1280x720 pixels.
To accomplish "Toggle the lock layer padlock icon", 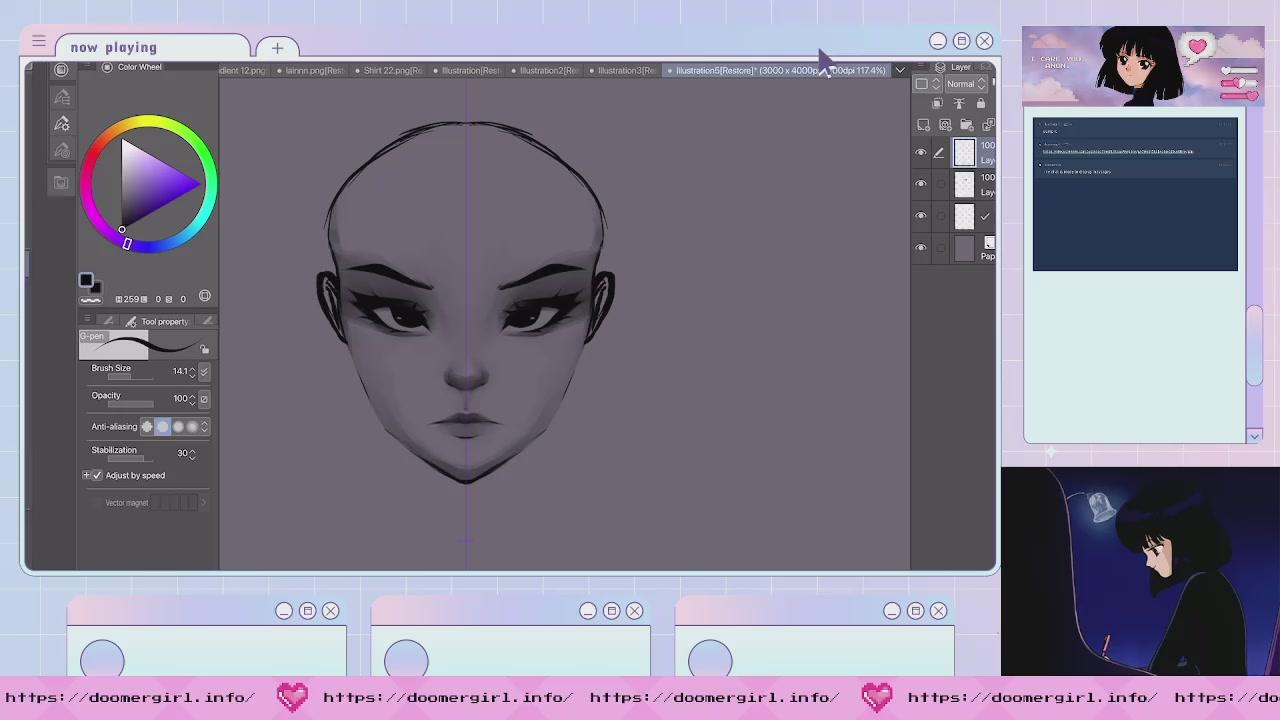I will click(x=980, y=104).
